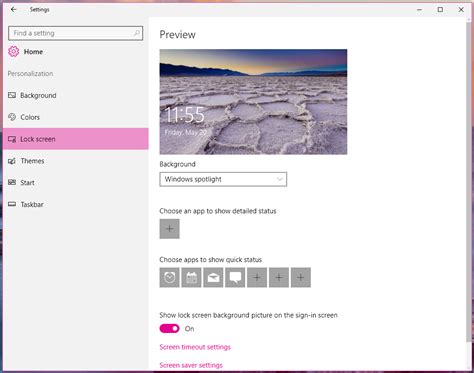Close the Settings window
Viewport: 474px width, 373px height.
[461, 10]
